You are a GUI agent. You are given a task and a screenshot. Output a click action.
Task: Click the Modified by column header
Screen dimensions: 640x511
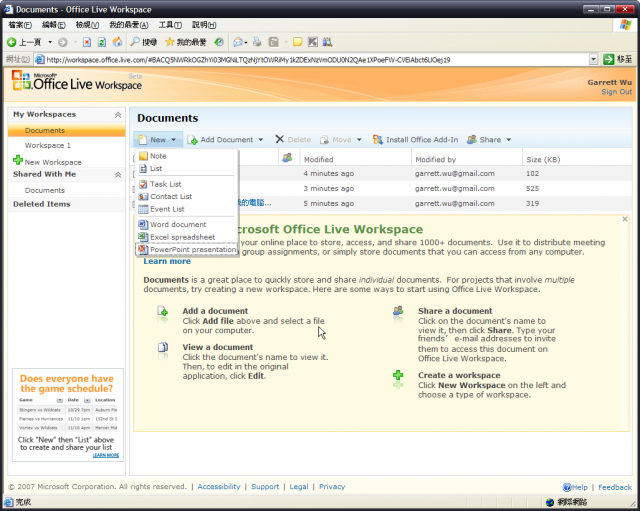[x=436, y=159]
